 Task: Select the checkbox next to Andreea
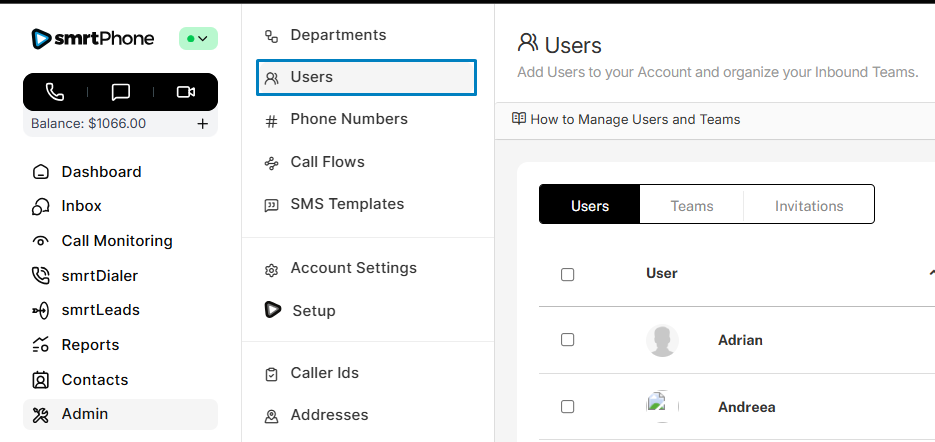pos(568,407)
